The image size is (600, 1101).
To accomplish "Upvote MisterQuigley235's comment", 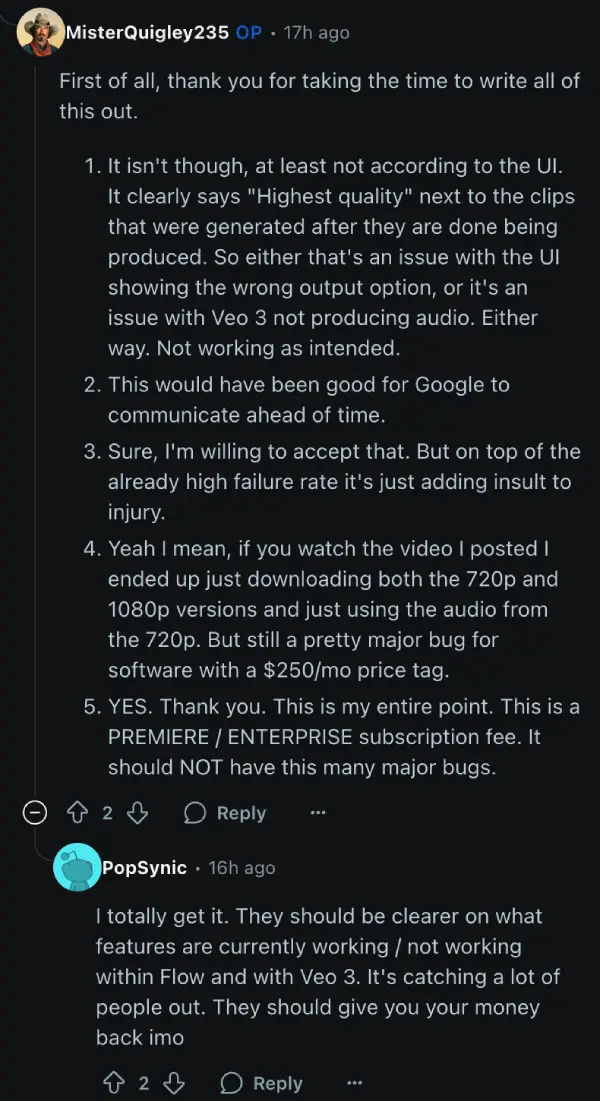I will (76, 813).
